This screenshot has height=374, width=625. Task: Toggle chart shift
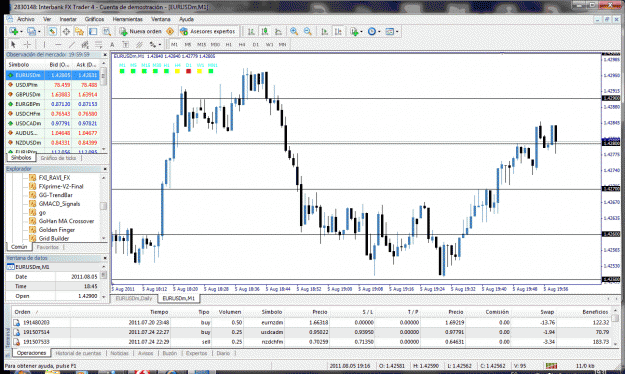point(338,31)
